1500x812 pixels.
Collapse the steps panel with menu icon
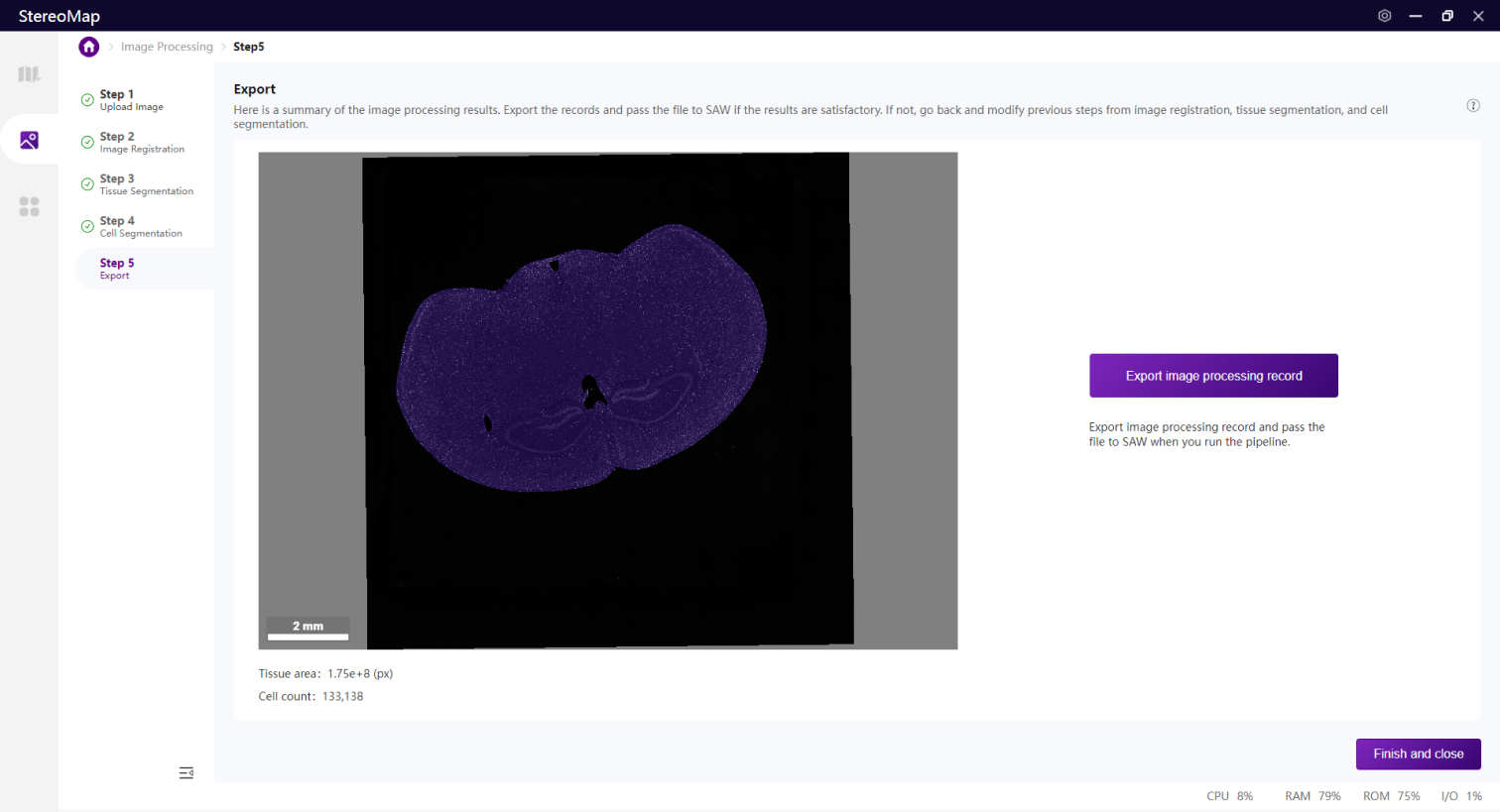click(187, 772)
